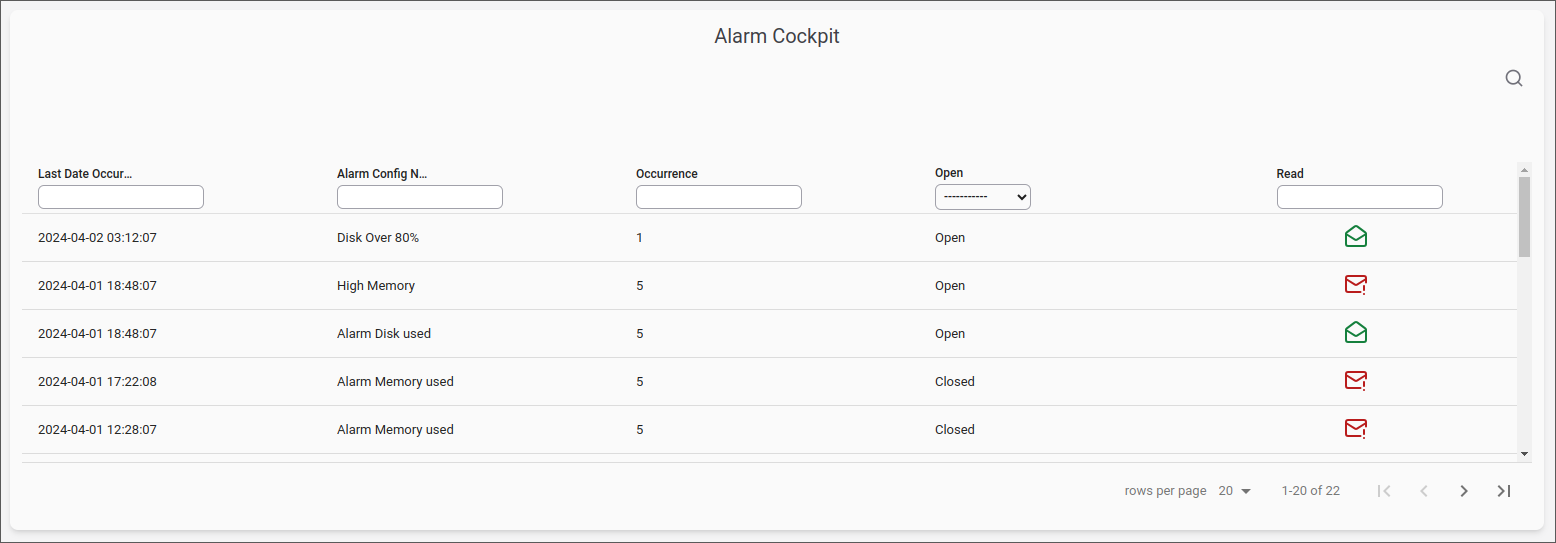
Task: Expand rows per page dropdown
Action: pyautogui.click(x=1235, y=491)
